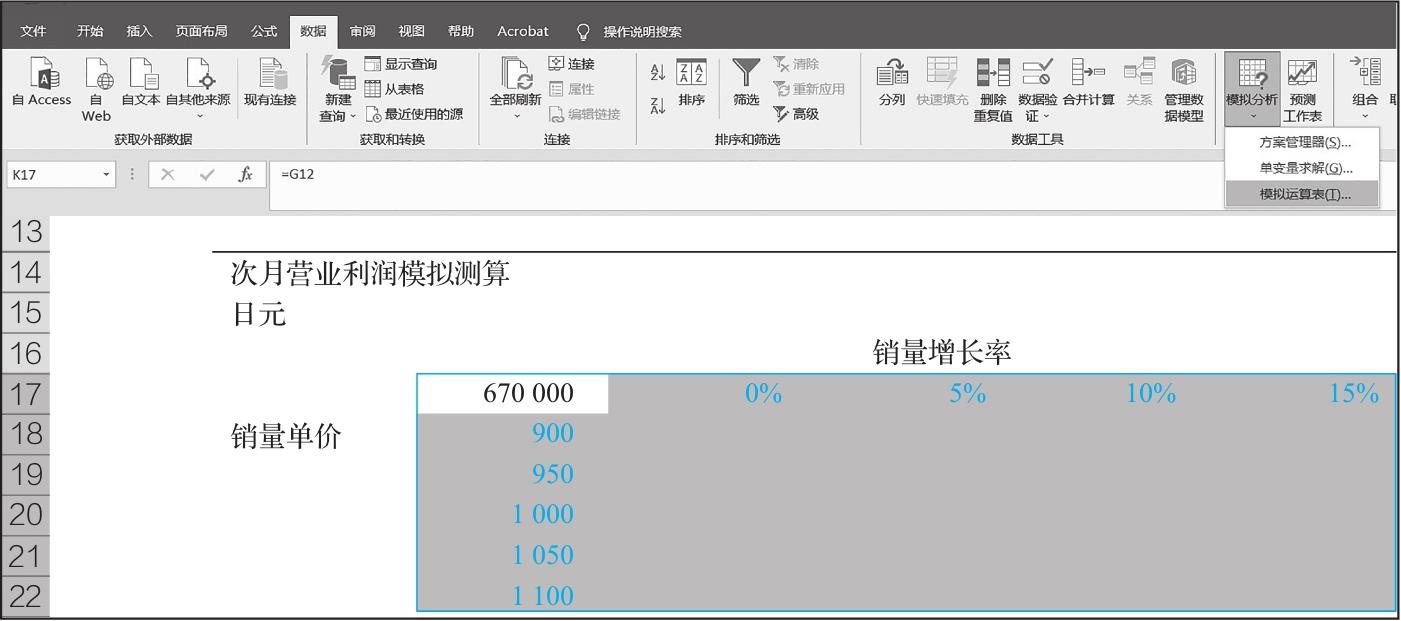Switch to Acrobat tab

523,31
